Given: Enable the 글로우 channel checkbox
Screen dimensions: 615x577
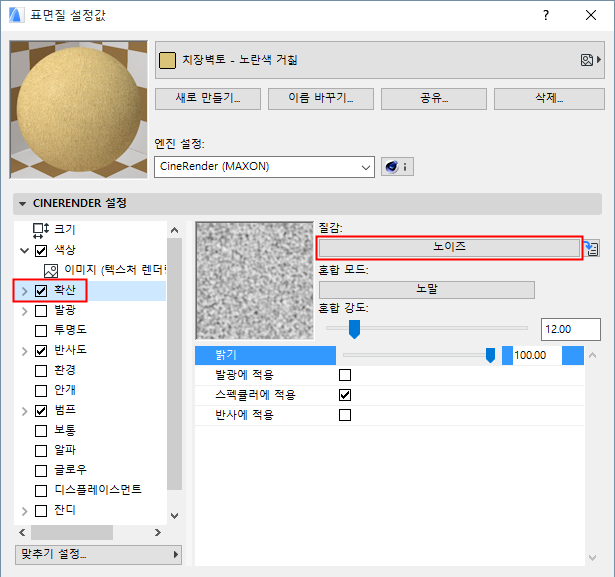Looking at the screenshot, I should point(41,471).
